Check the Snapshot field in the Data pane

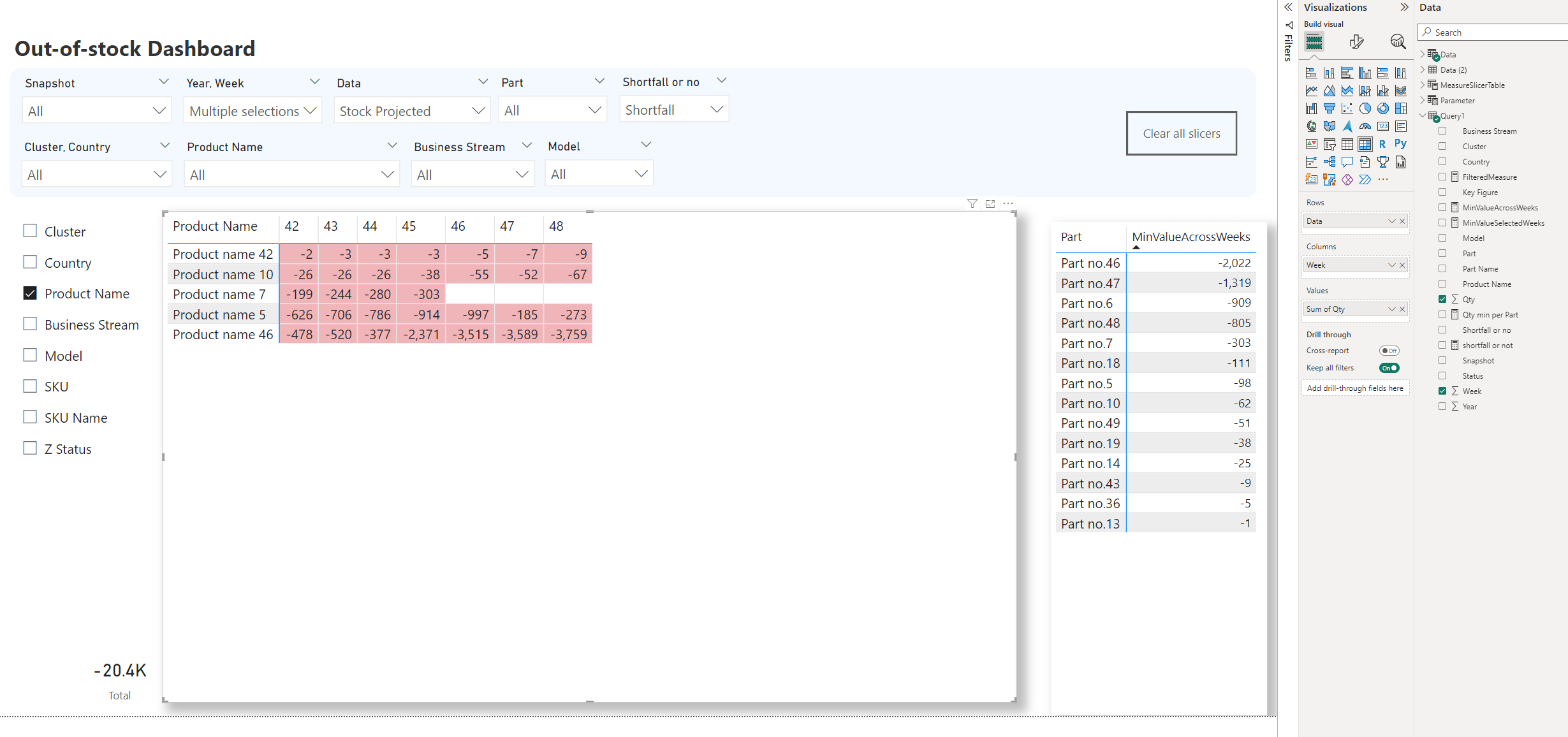pos(1442,360)
